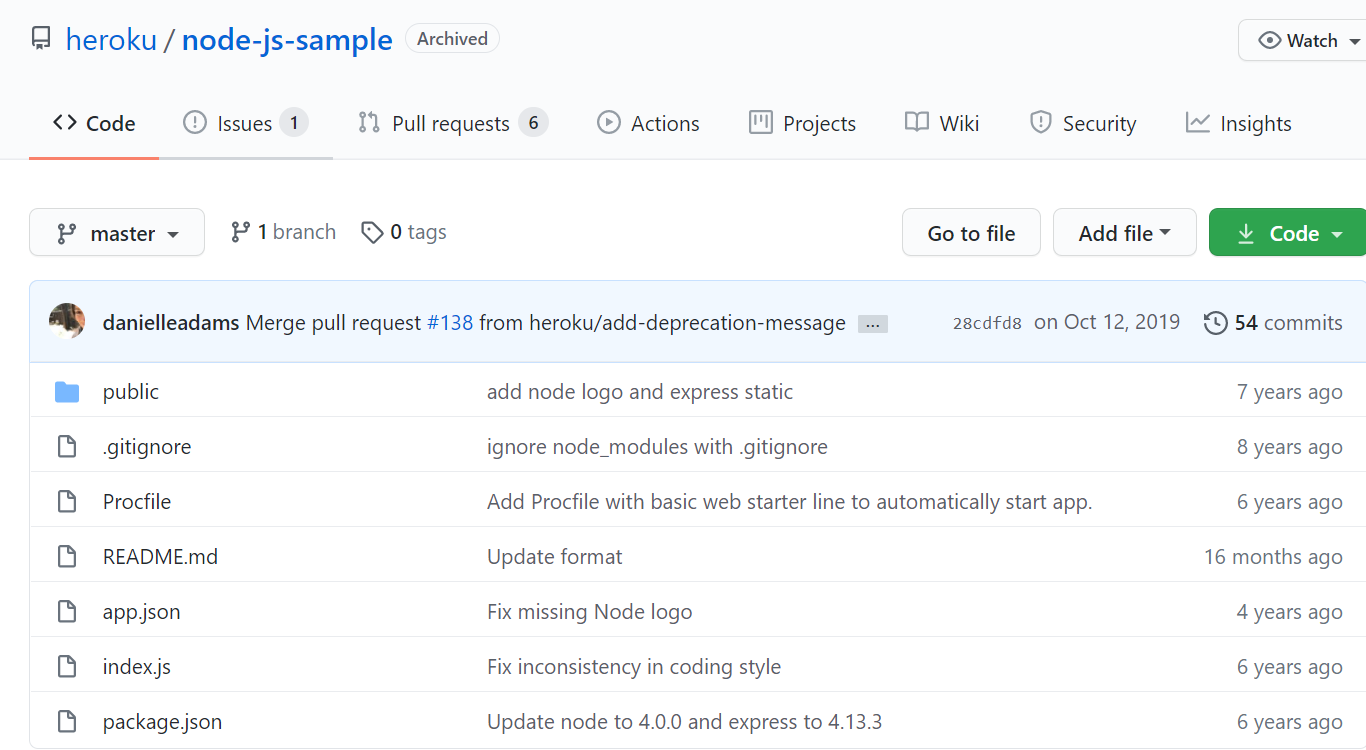Click the commit history clock icon

click(1215, 323)
